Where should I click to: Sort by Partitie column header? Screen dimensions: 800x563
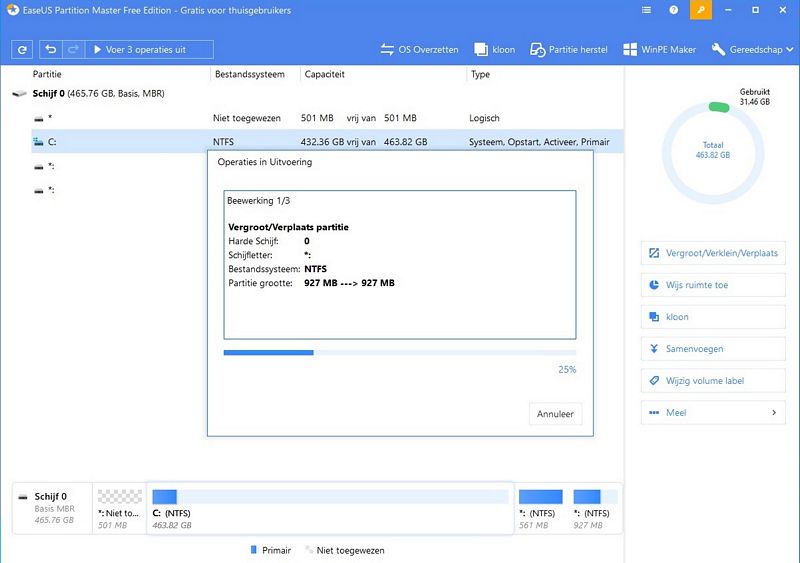click(47, 74)
